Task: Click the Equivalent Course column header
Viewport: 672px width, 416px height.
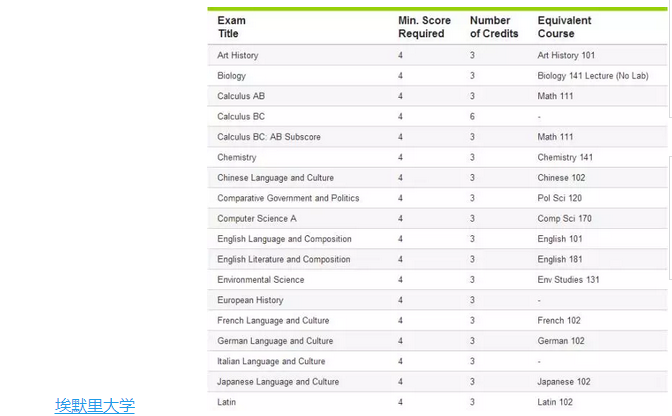Action: pyautogui.click(x=564, y=27)
